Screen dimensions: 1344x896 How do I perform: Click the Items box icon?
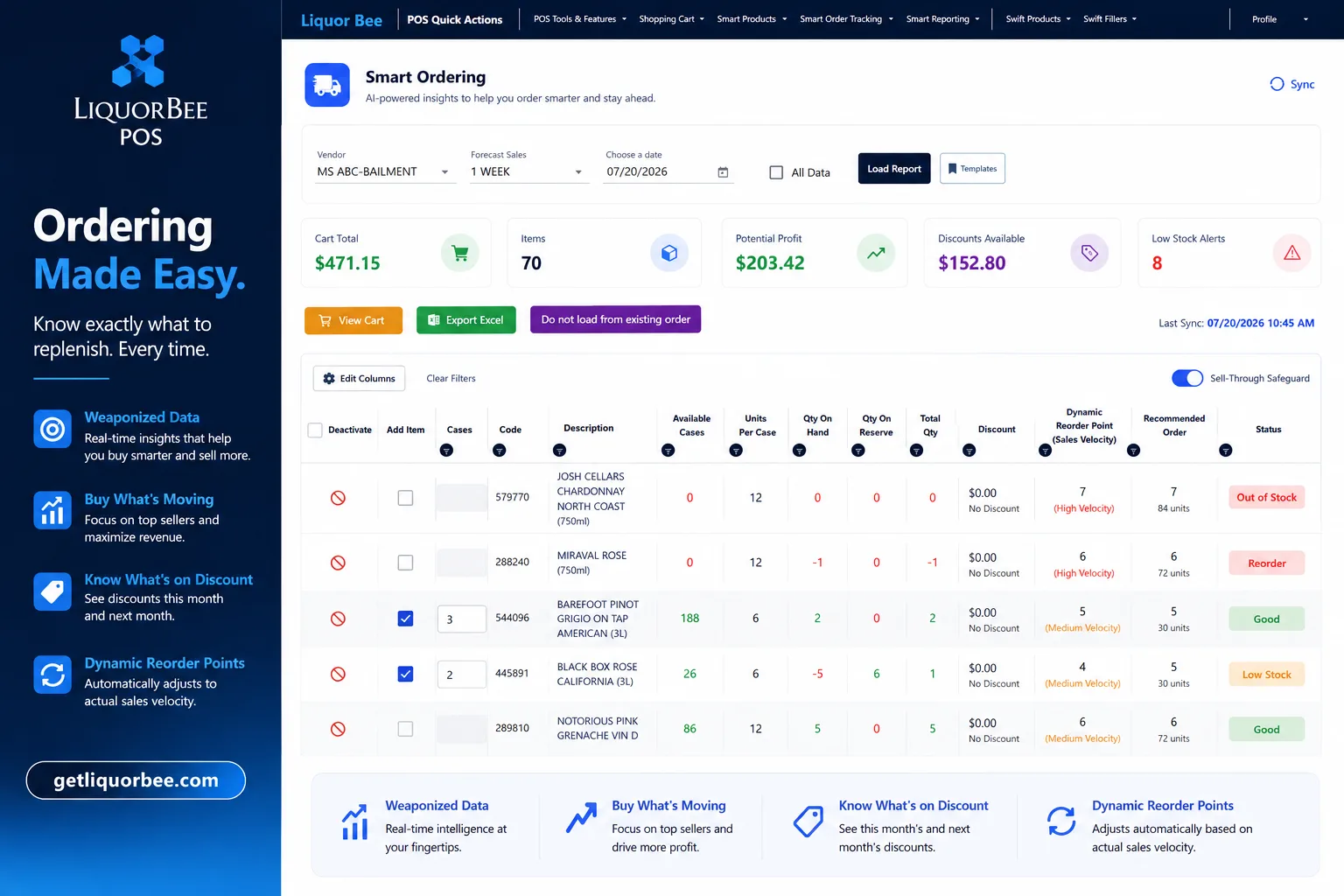click(669, 254)
